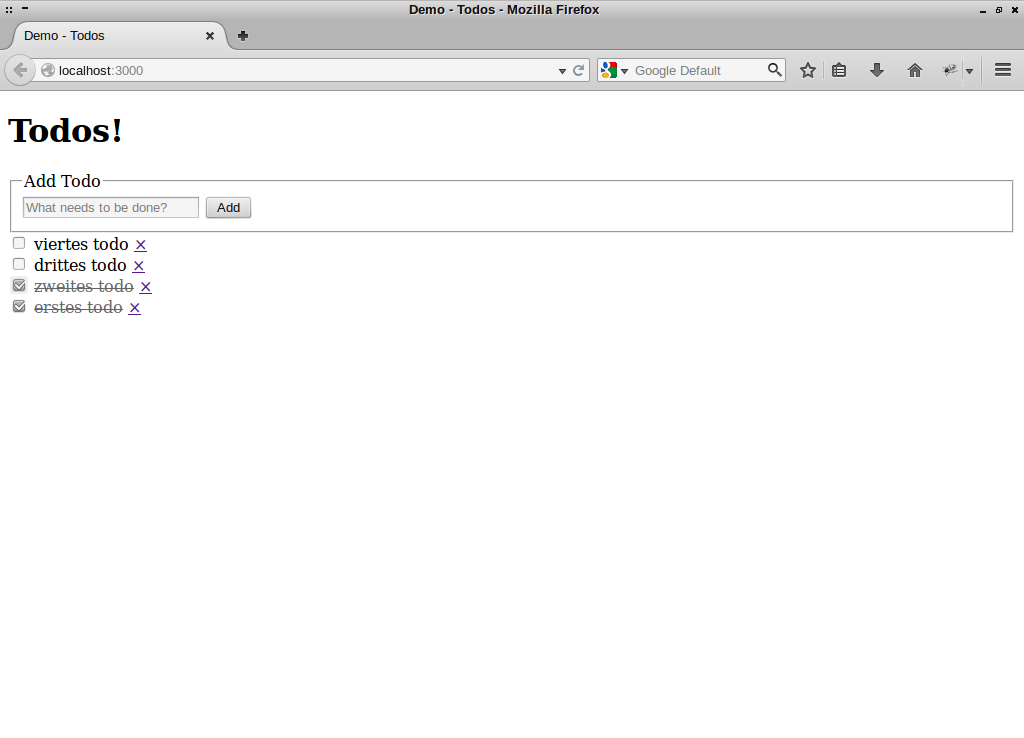Reload the page with the refresh icon
This screenshot has width=1024, height=738.
(x=578, y=71)
